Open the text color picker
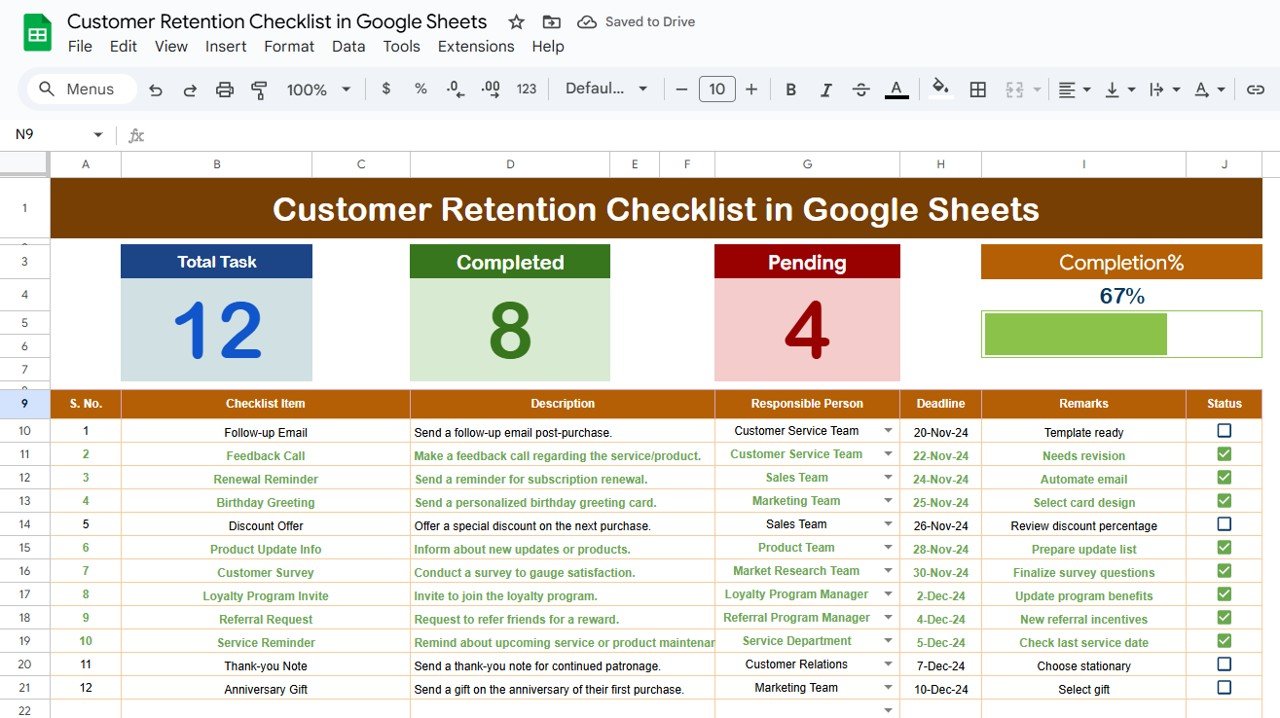This screenshot has height=718, width=1280. click(897, 89)
